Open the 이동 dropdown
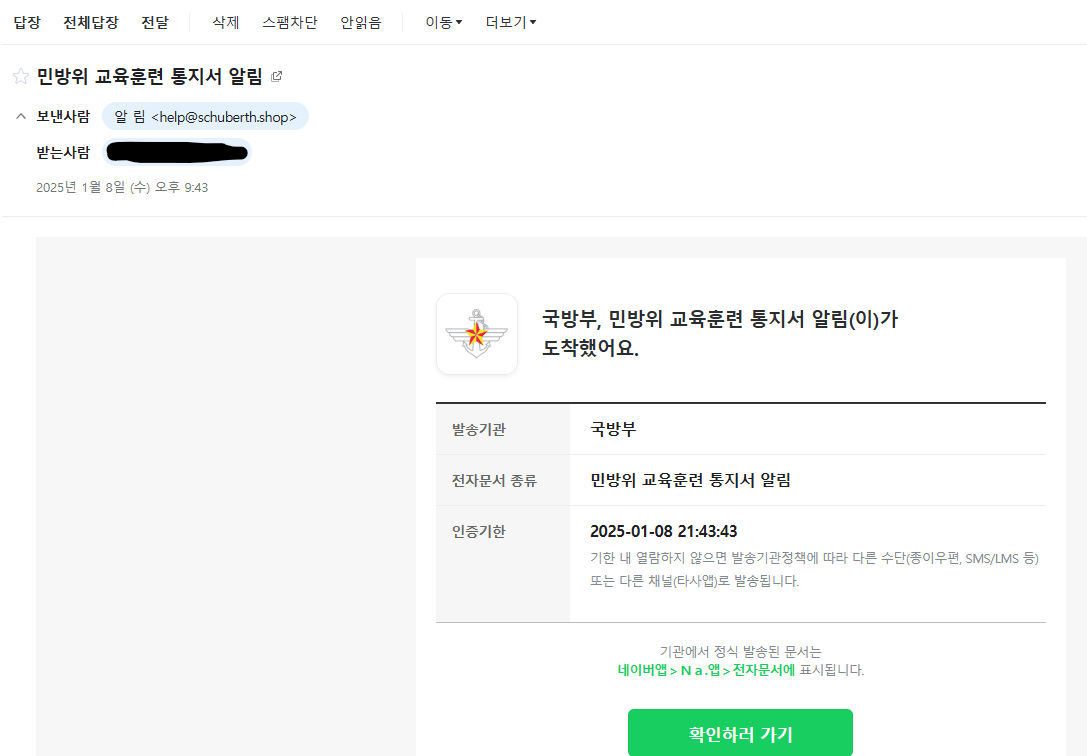Image resolution: width=1087 pixels, height=756 pixels. [x=443, y=22]
